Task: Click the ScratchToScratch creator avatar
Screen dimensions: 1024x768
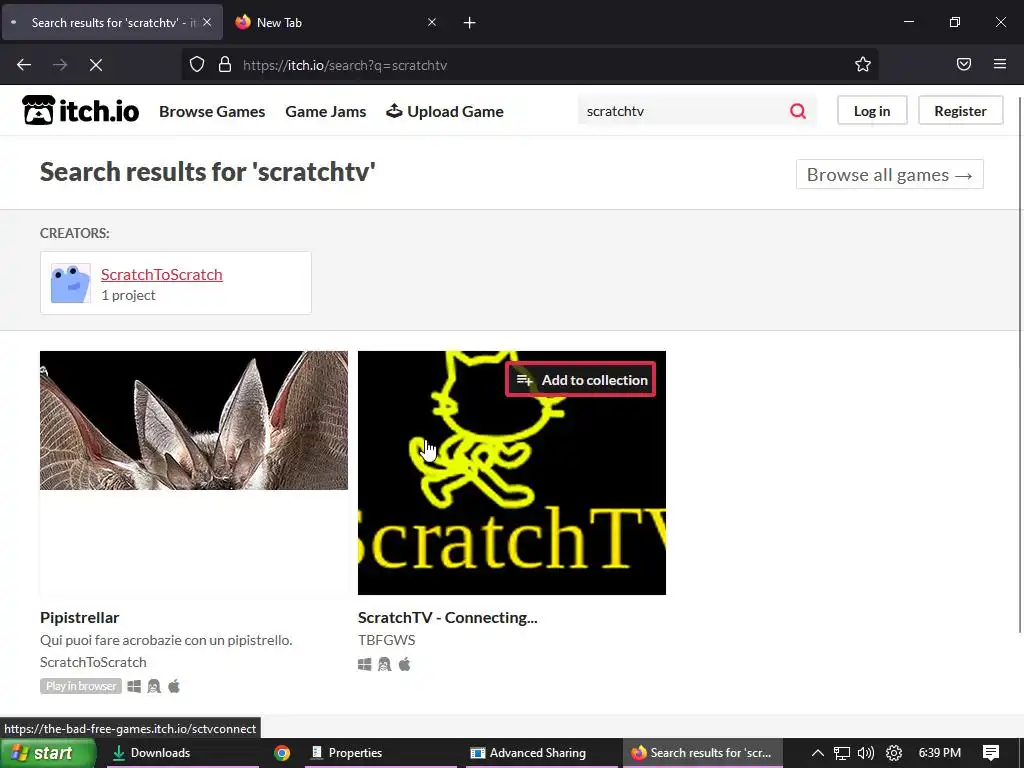Action: (71, 283)
